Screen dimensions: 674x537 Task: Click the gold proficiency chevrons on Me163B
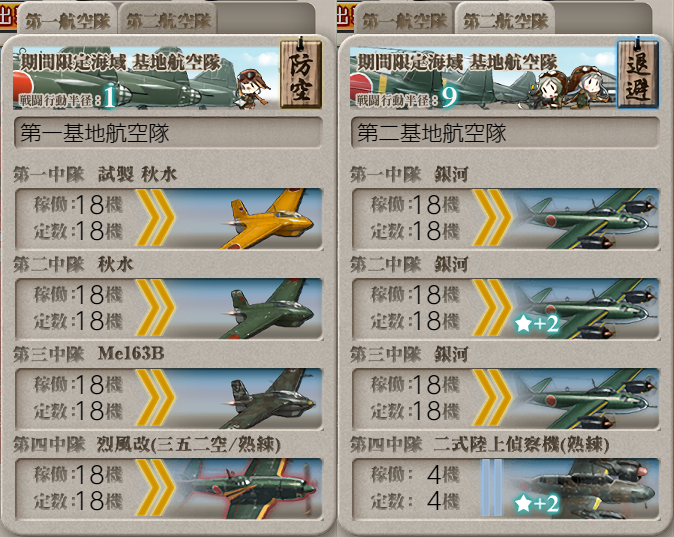tap(155, 398)
